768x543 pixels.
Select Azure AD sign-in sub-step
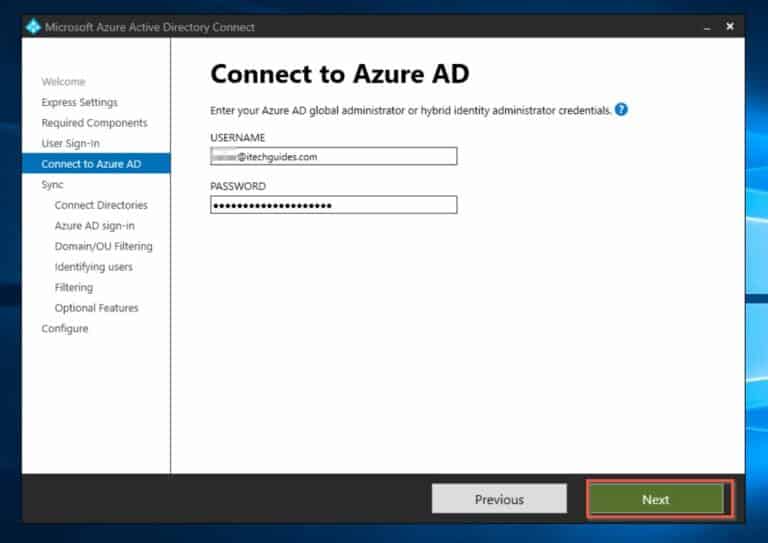tap(95, 226)
